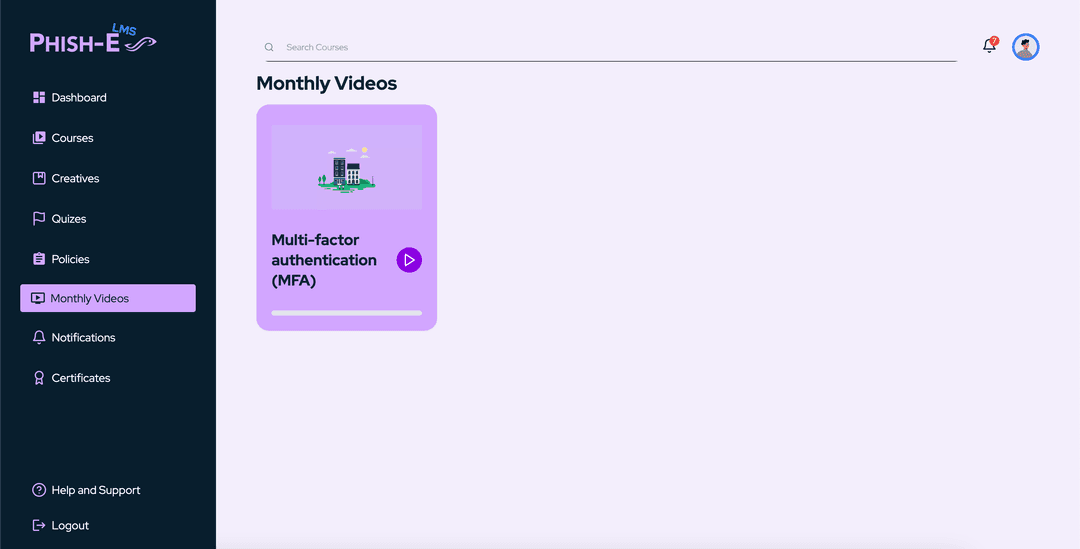View Certificates page

point(81,378)
